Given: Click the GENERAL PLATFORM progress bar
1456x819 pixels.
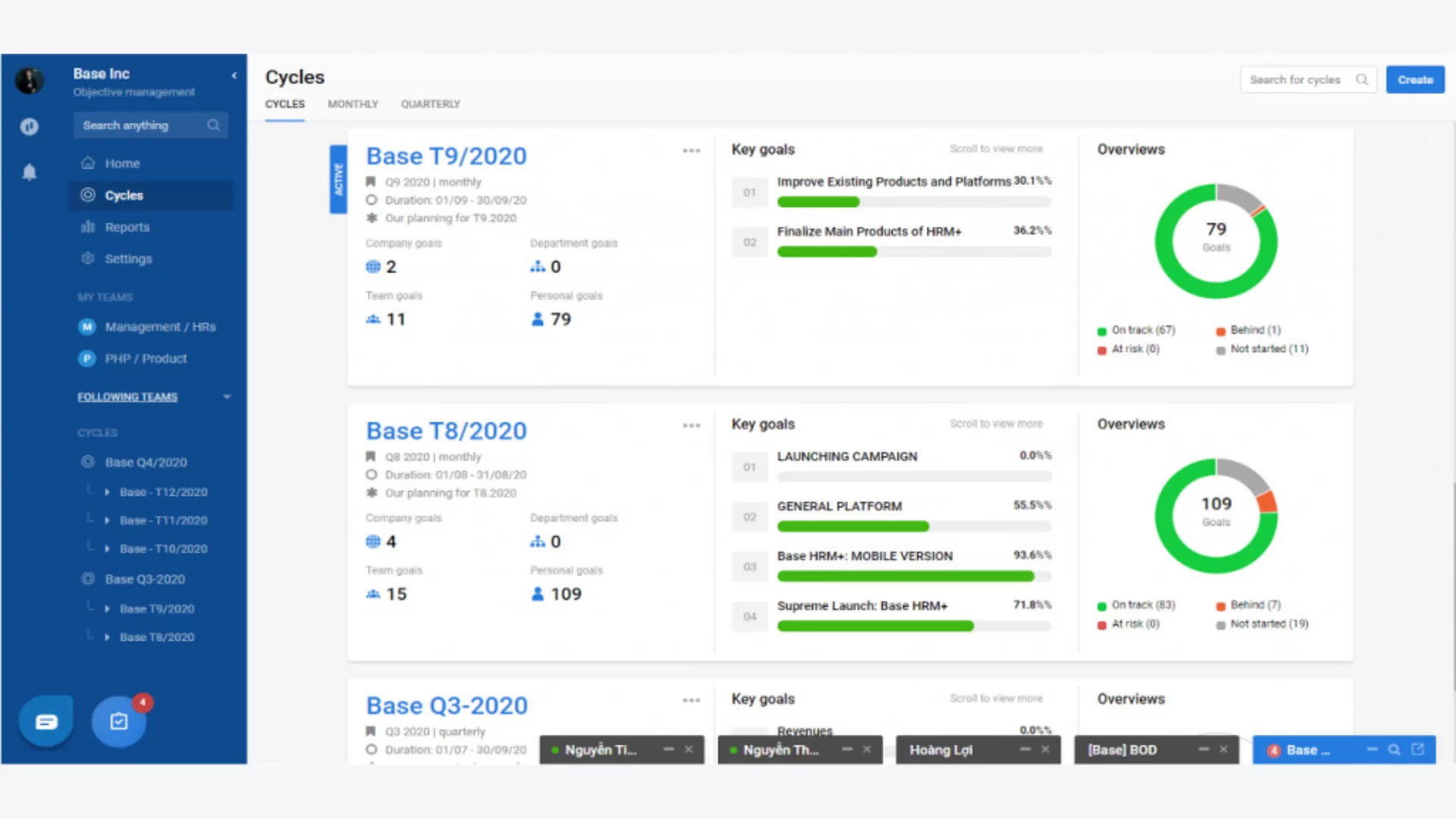Looking at the screenshot, I should pos(914,526).
